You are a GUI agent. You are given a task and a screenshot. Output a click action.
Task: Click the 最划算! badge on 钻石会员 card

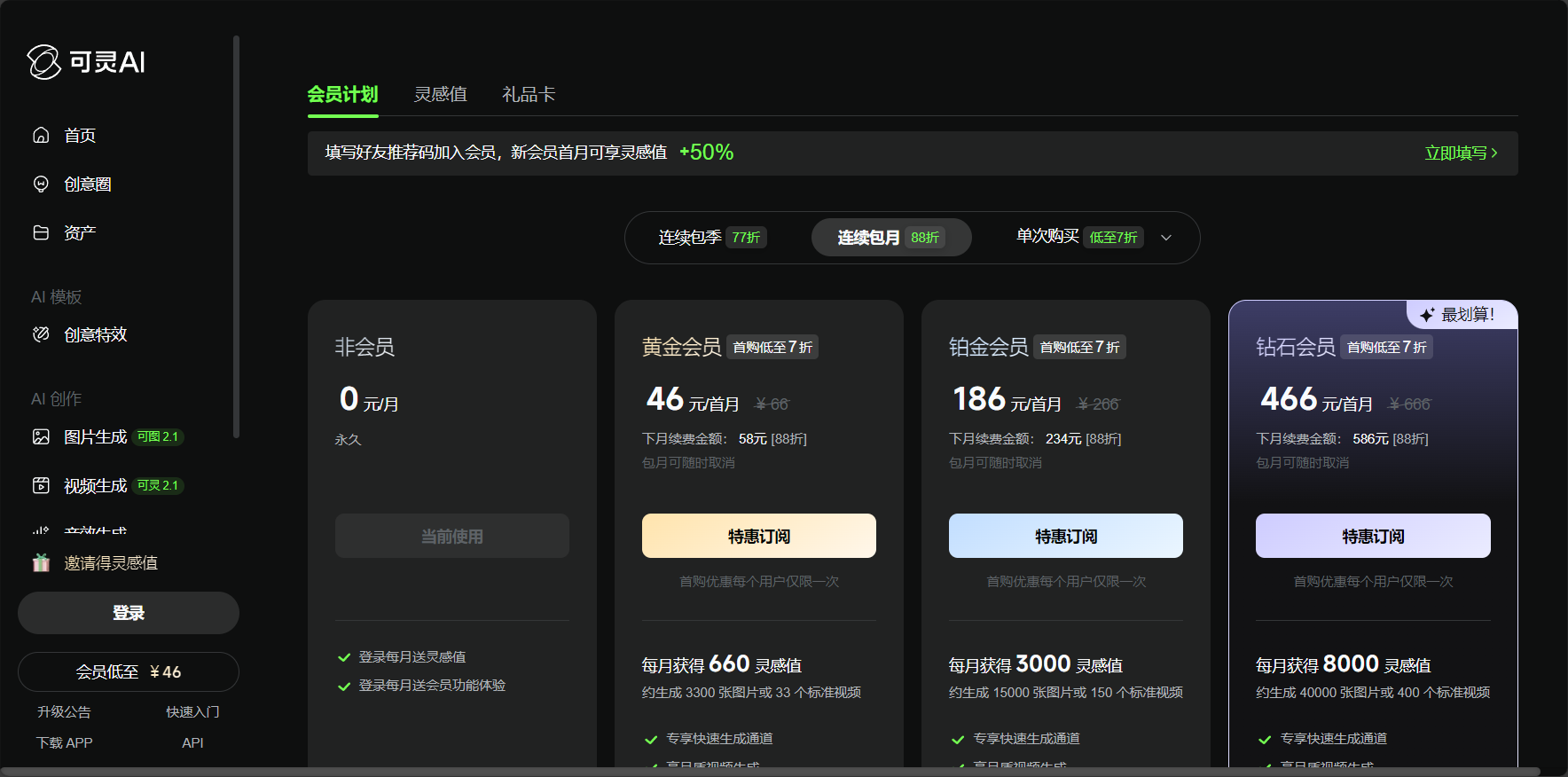click(1462, 315)
